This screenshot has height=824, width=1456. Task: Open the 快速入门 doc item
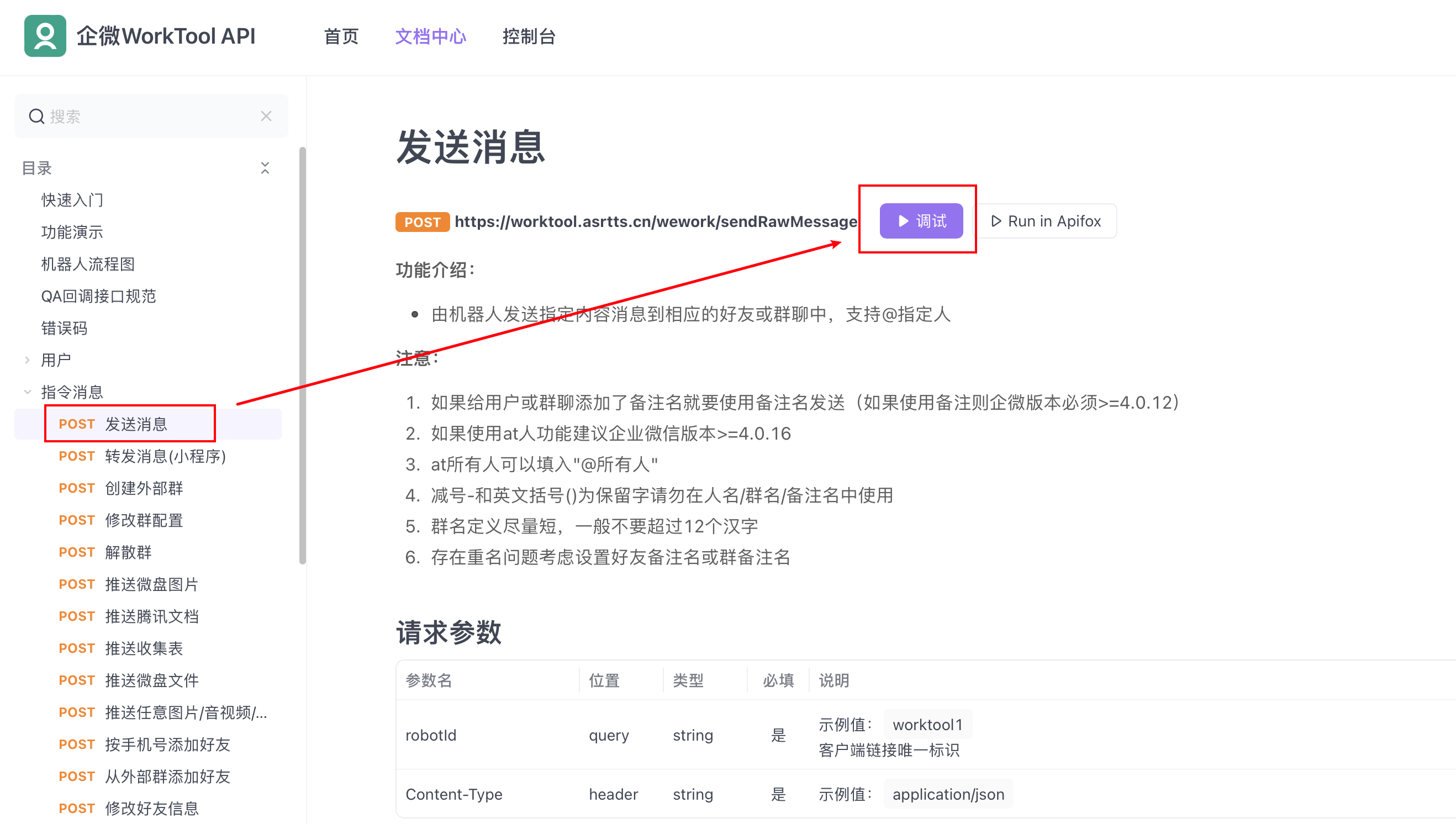coord(72,200)
